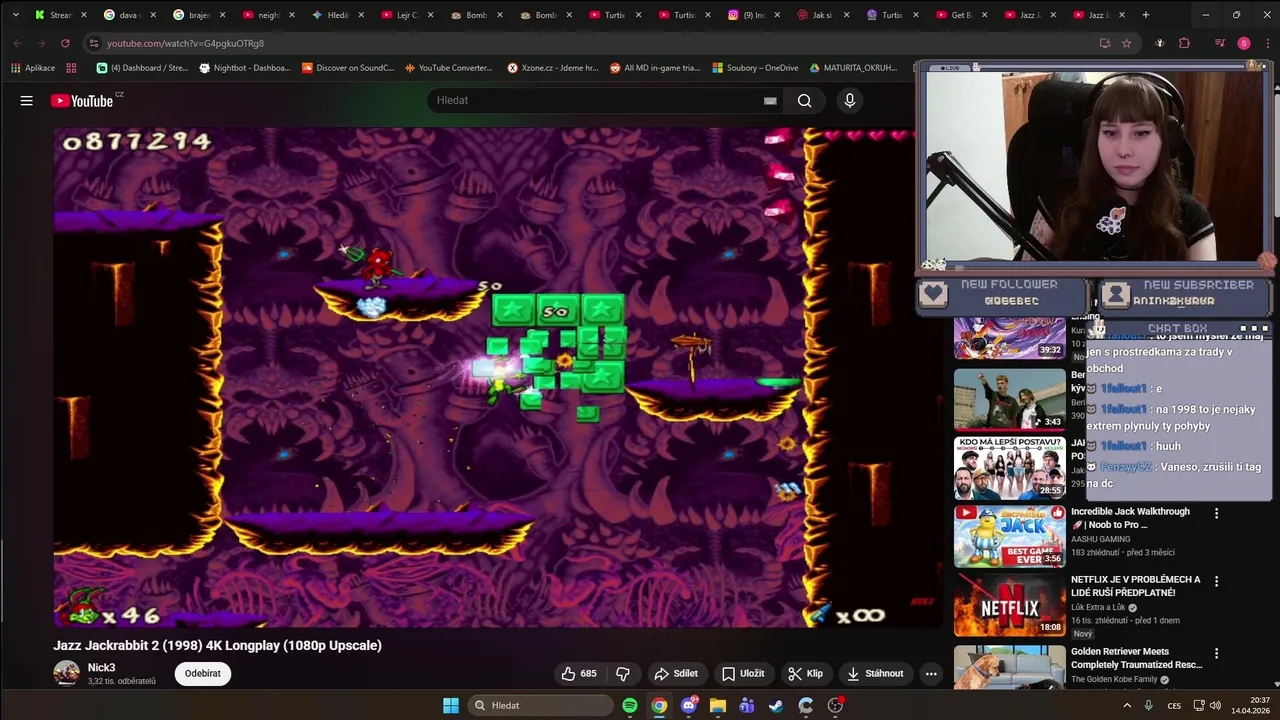The image size is (1280, 720).
Task: View site information icon in address bar
Action: click(x=94, y=43)
